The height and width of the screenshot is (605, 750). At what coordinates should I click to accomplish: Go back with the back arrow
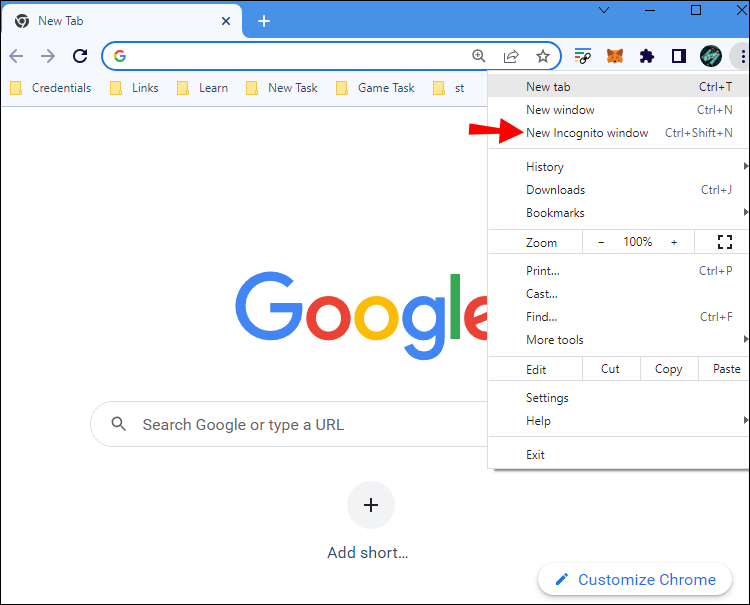[x=16, y=56]
